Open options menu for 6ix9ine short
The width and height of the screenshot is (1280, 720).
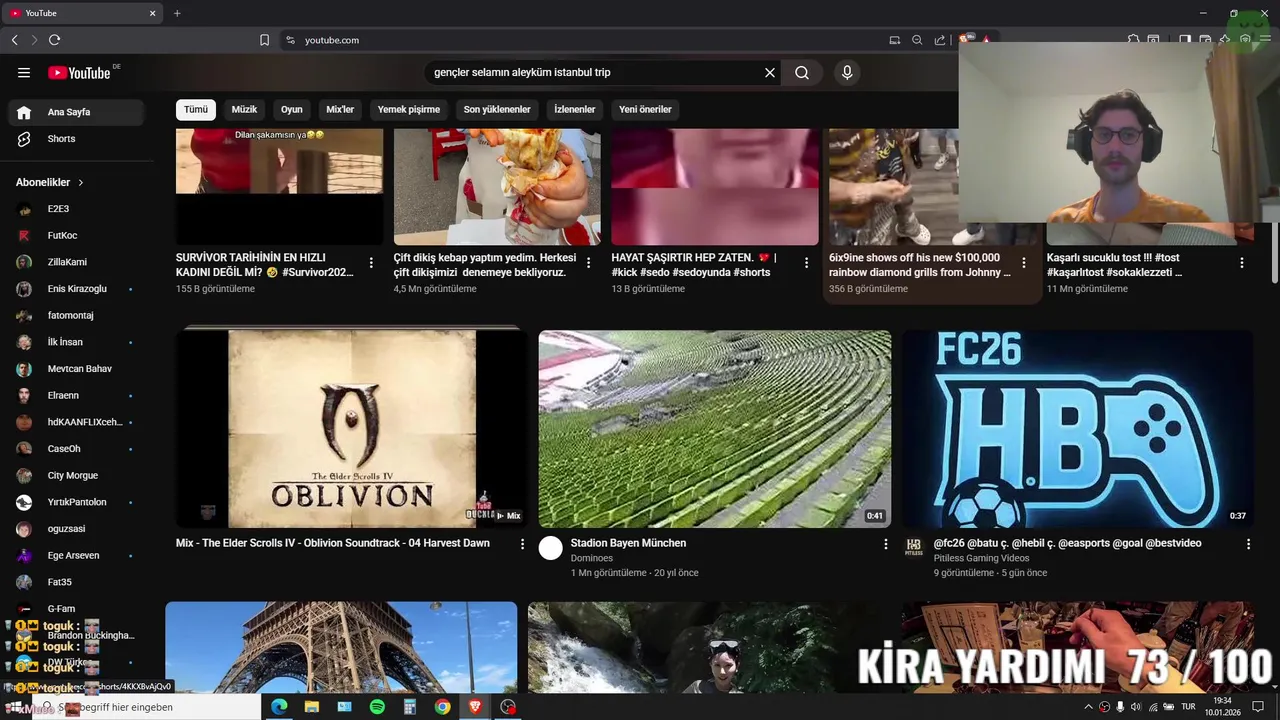point(1023,263)
